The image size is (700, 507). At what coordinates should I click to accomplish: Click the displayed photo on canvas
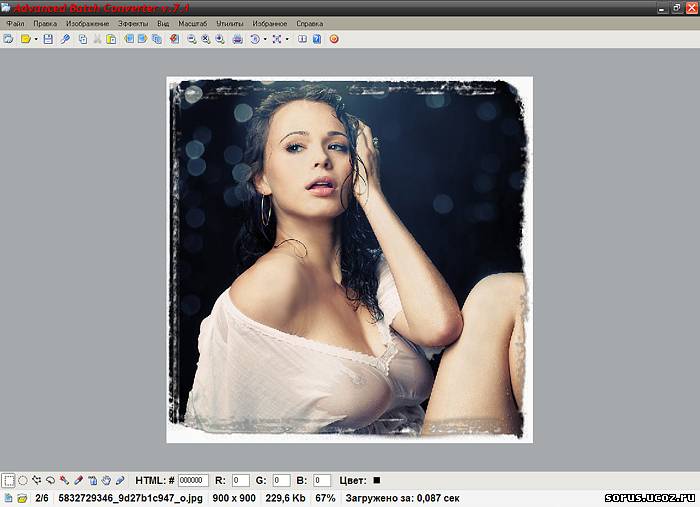(349, 259)
